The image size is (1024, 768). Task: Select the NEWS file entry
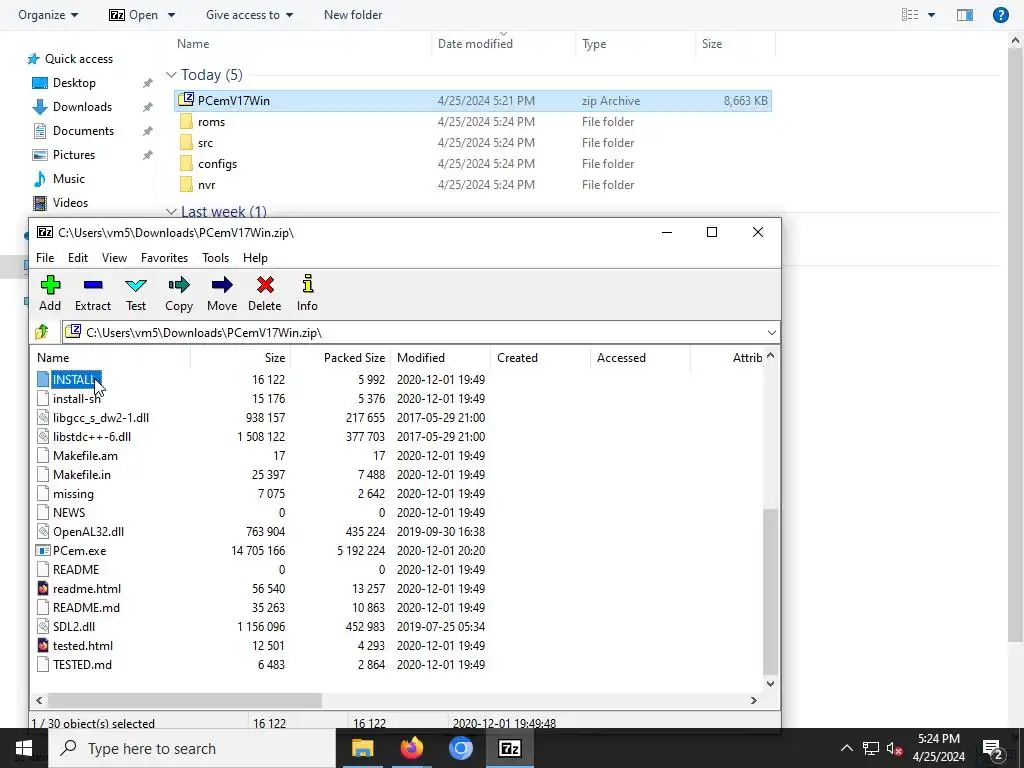pyautogui.click(x=69, y=513)
